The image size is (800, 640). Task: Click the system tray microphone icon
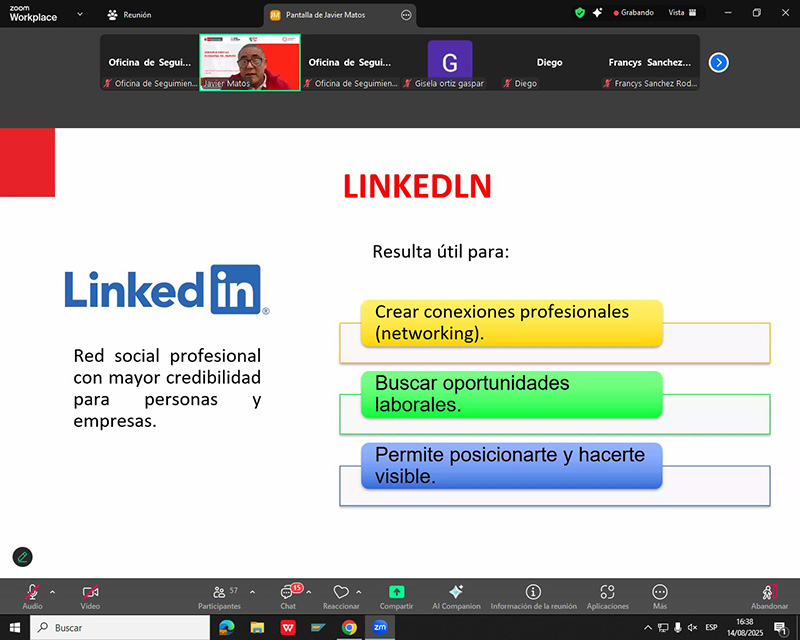(678, 627)
